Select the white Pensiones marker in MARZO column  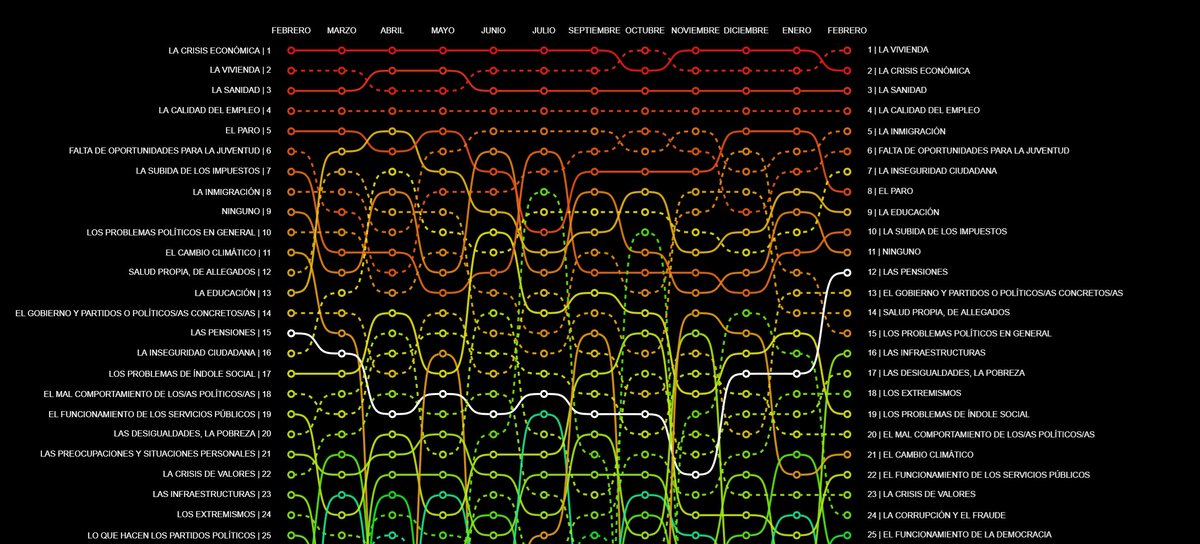tap(341, 353)
